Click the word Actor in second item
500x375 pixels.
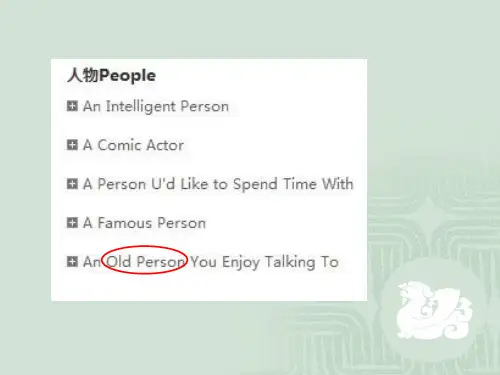tap(165, 145)
